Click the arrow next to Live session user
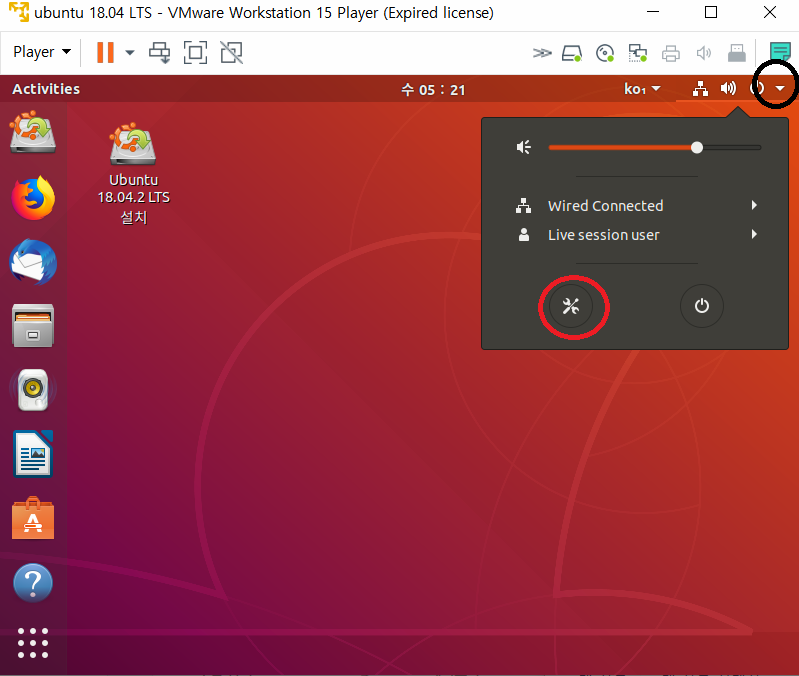Image resolution: width=799 pixels, height=676 pixels. [754, 234]
